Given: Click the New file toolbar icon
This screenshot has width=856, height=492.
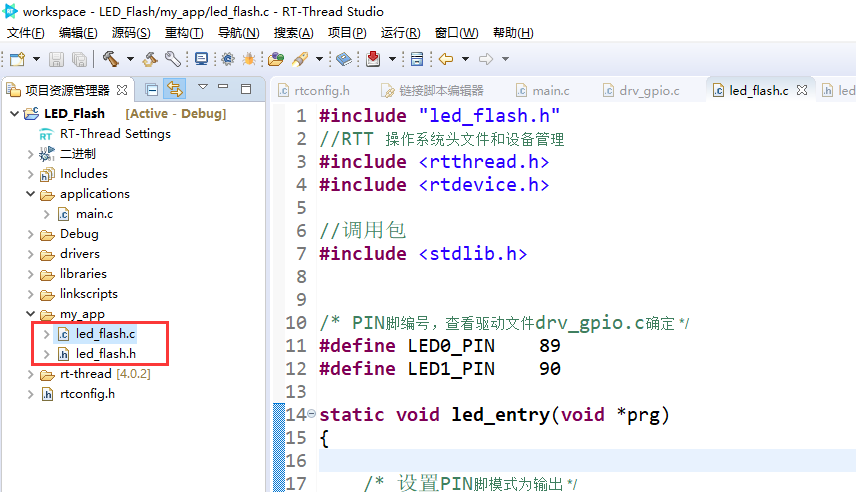Looking at the screenshot, I should 17,59.
